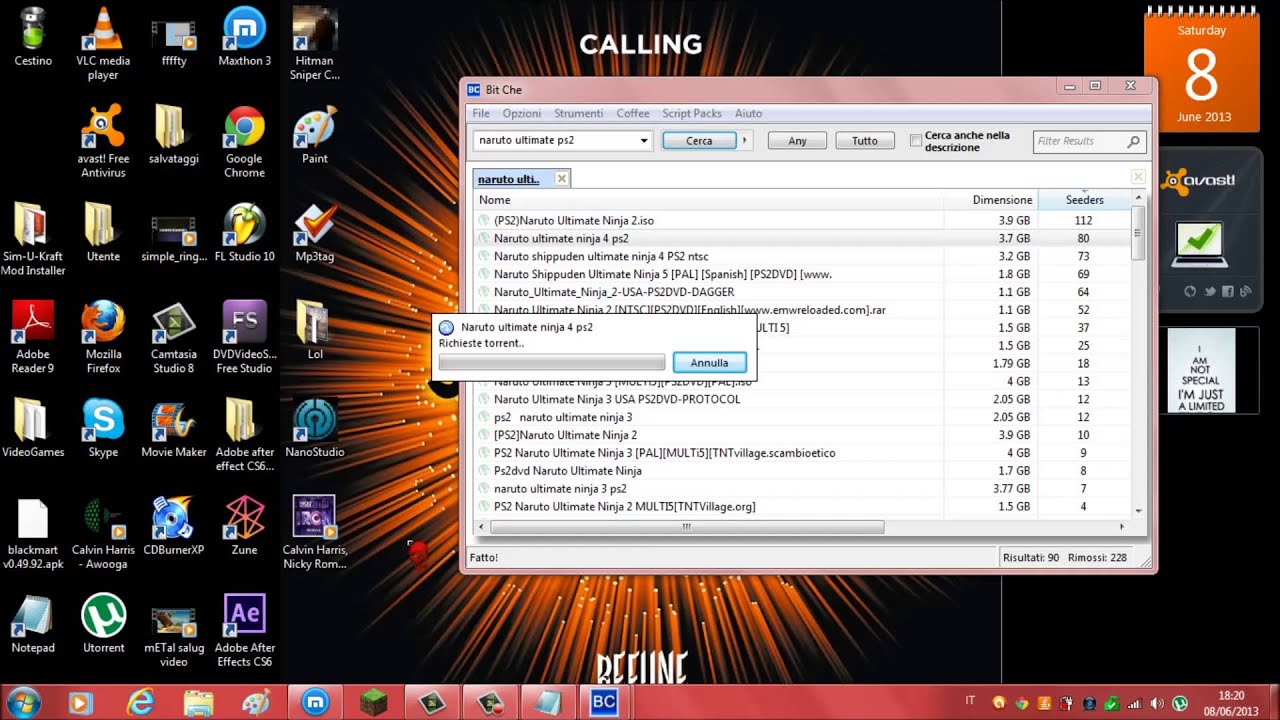Select the naruto ulti.. results tab
Image resolution: width=1280 pixels, height=720 pixels.
pyautogui.click(x=509, y=179)
